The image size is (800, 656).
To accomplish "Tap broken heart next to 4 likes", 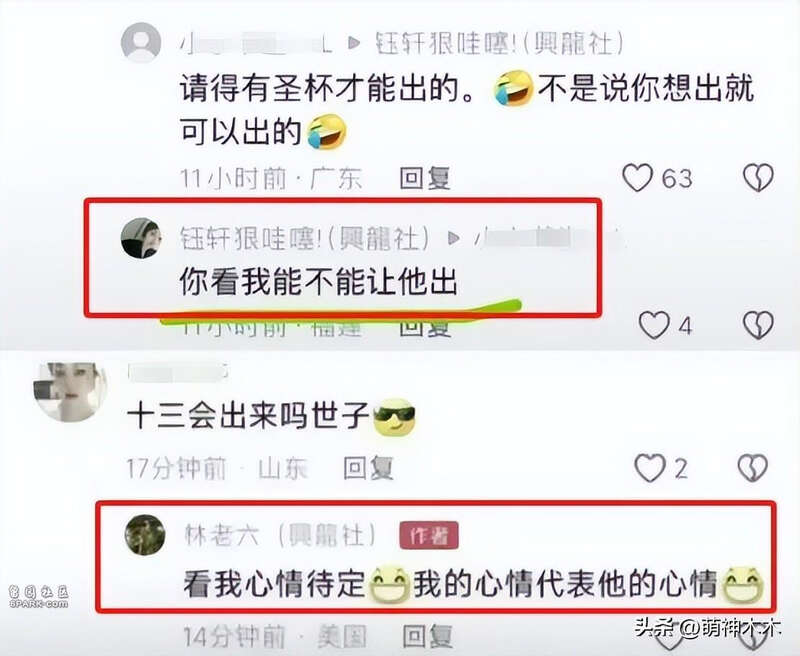I will pyautogui.click(x=758, y=325).
